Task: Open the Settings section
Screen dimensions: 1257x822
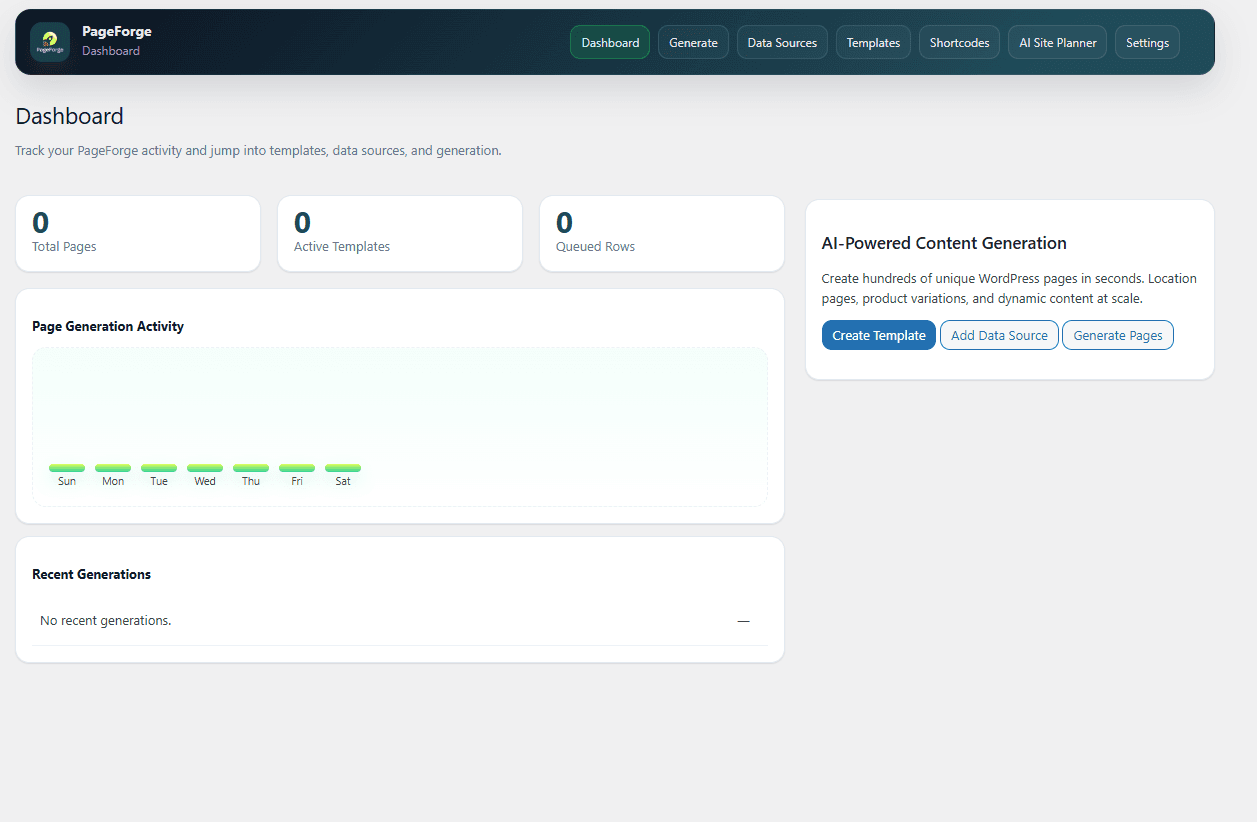Action: (x=1147, y=42)
